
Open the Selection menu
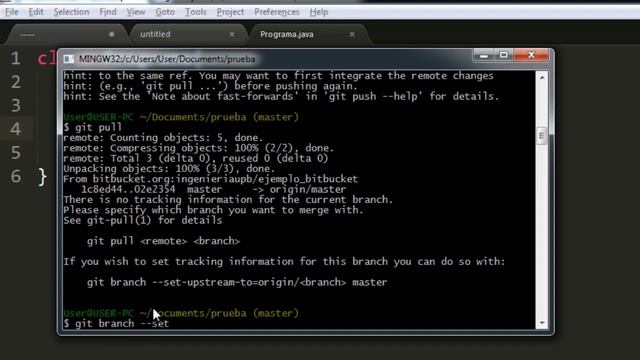71,12
